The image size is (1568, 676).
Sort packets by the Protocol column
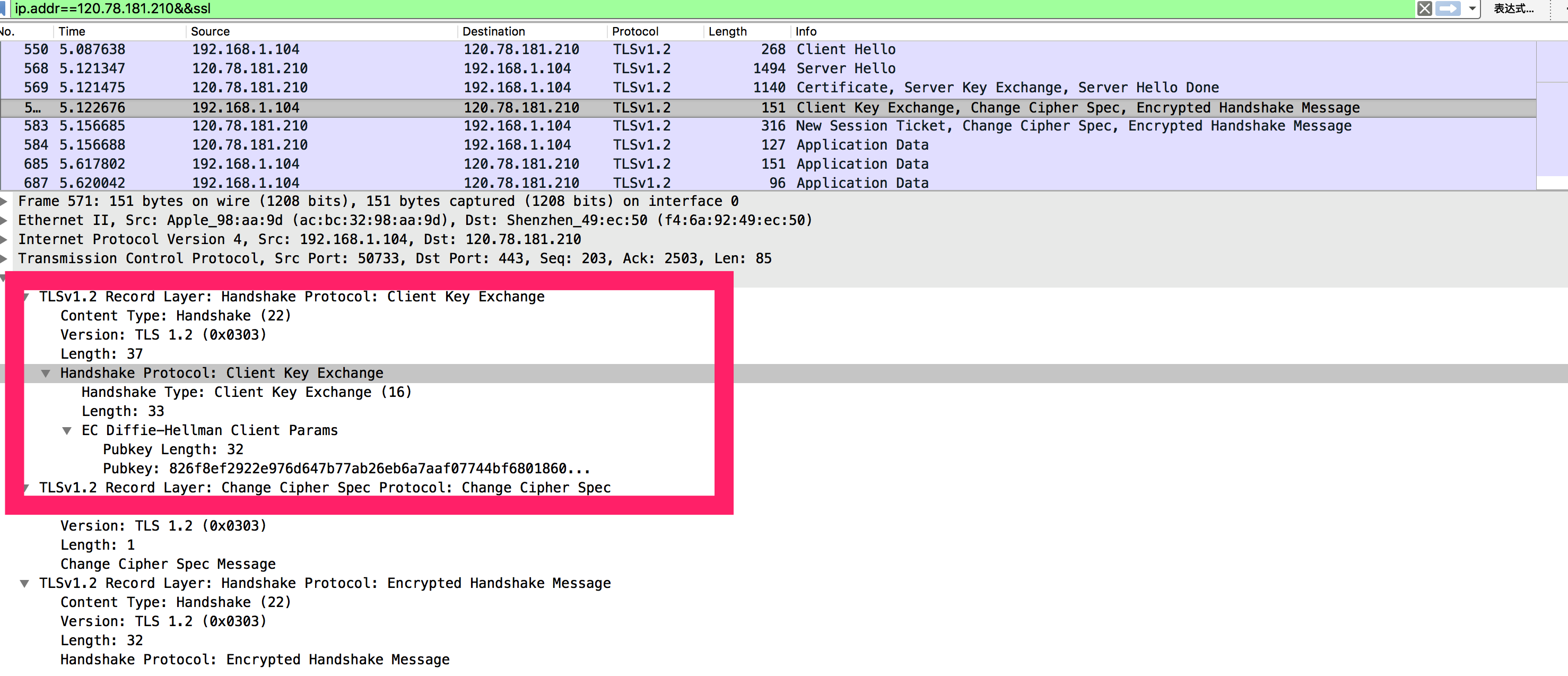[635, 31]
